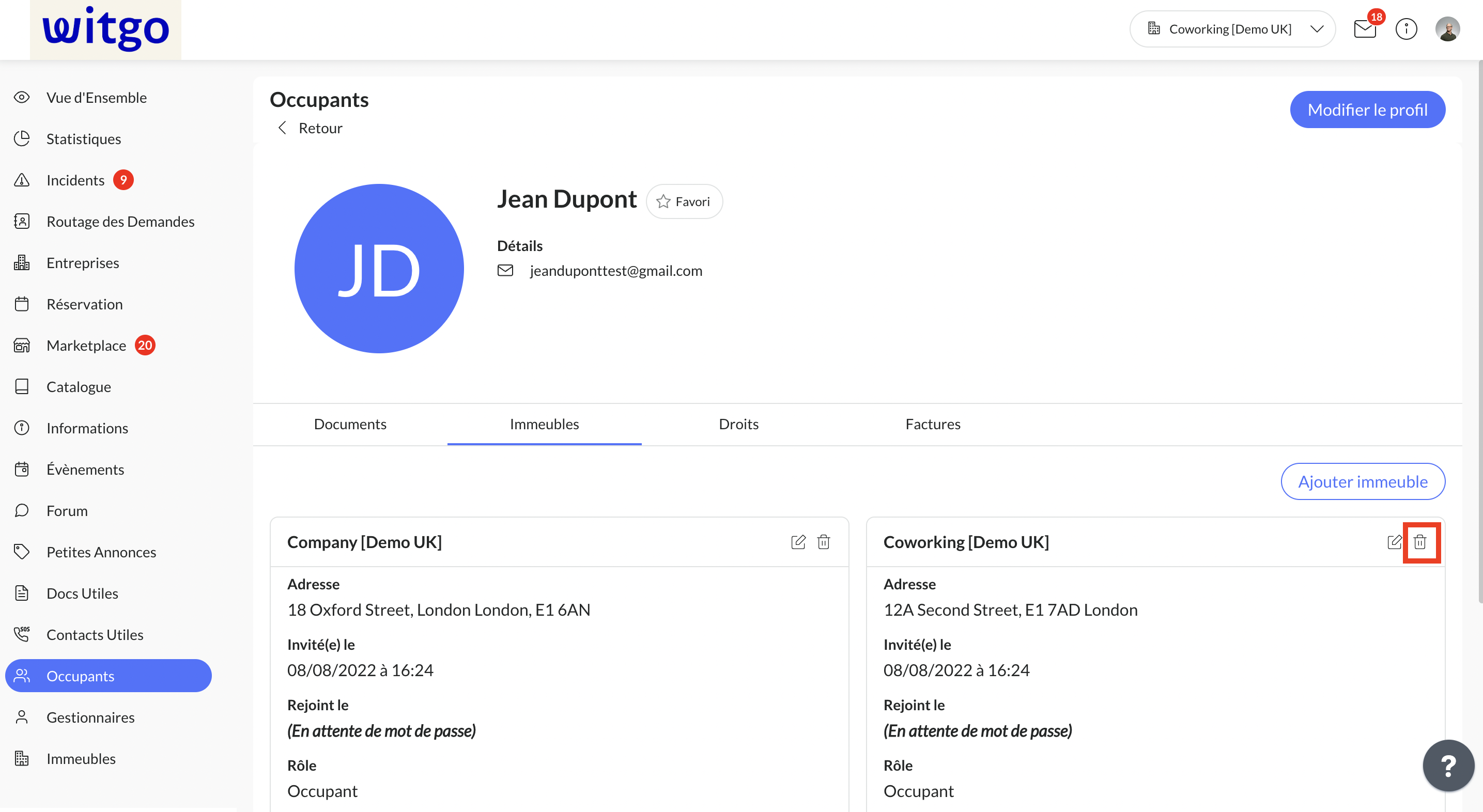Viewport: 1483px width, 812px height.
Task: Click the Entreprises buildings icon
Action: point(22,263)
